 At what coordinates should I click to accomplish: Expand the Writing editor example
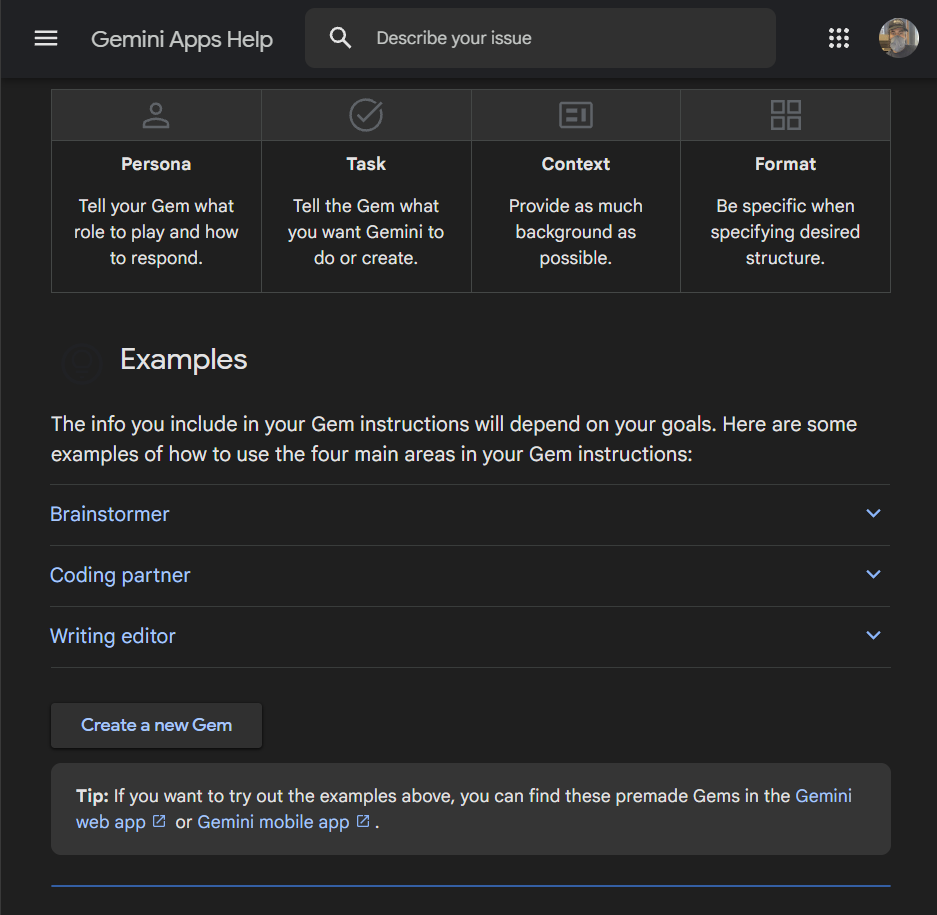tap(470, 636)
